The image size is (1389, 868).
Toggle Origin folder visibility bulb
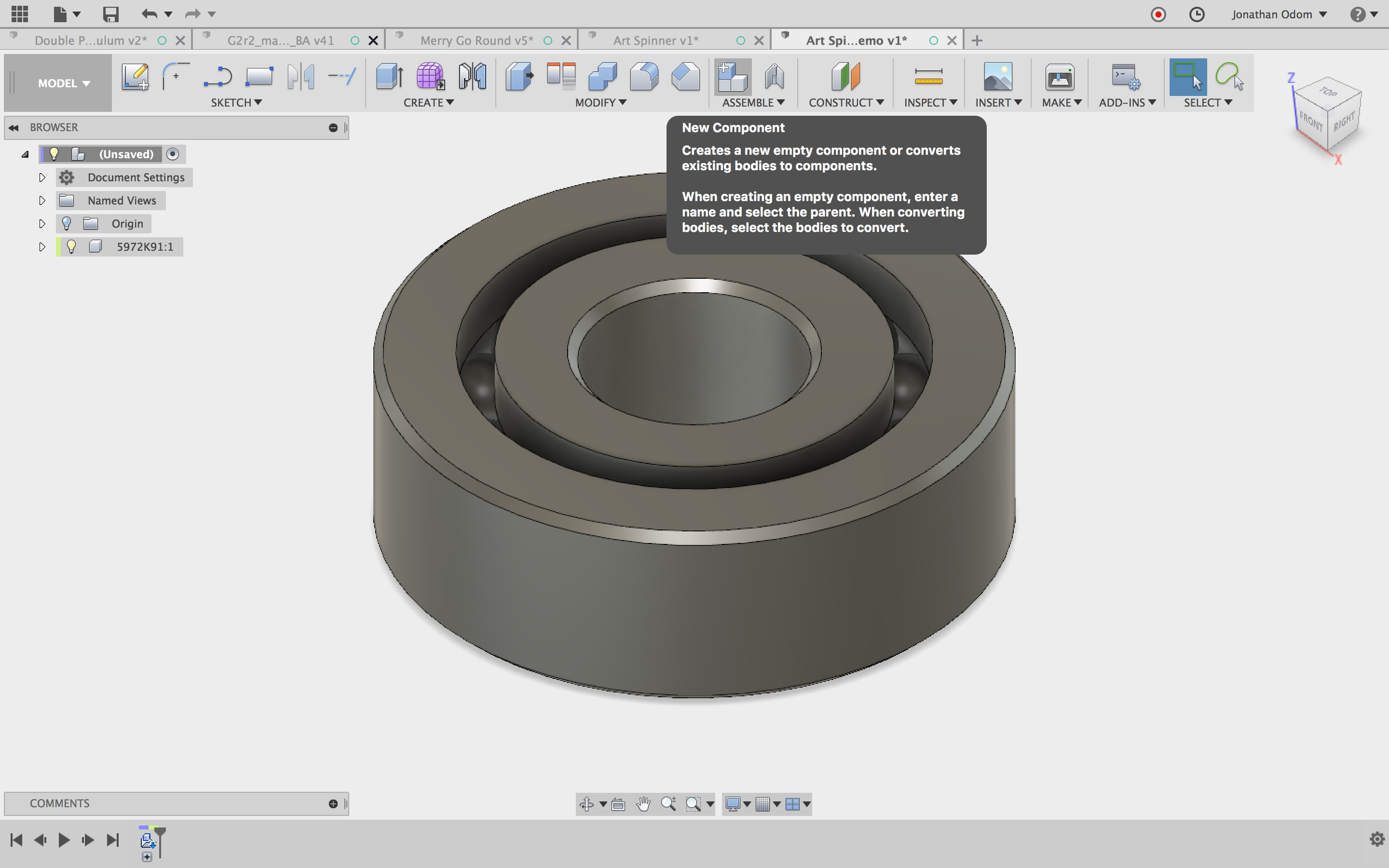67,224
